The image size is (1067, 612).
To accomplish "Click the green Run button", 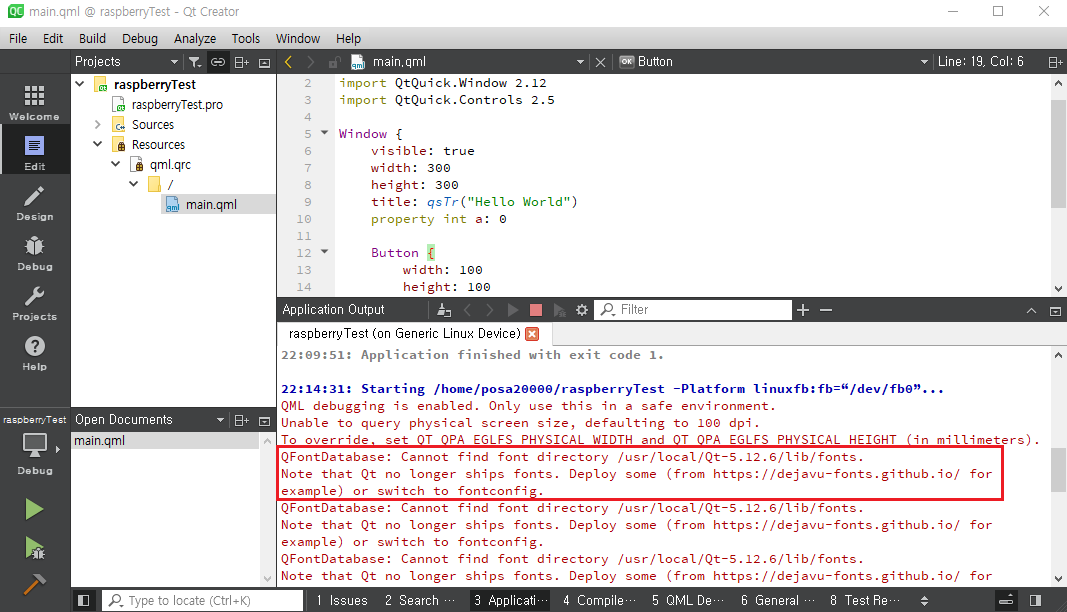I will (x=34, y=509).
